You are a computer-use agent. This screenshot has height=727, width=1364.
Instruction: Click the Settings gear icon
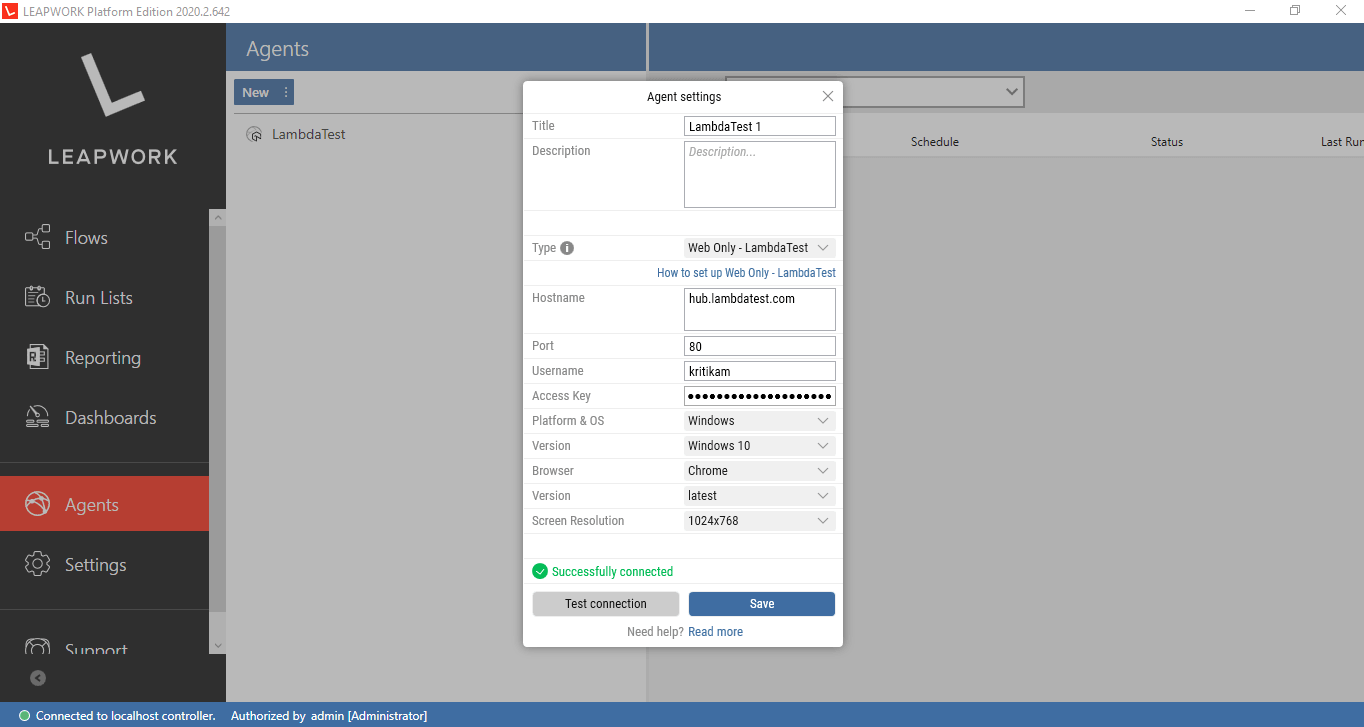[37, 565]
